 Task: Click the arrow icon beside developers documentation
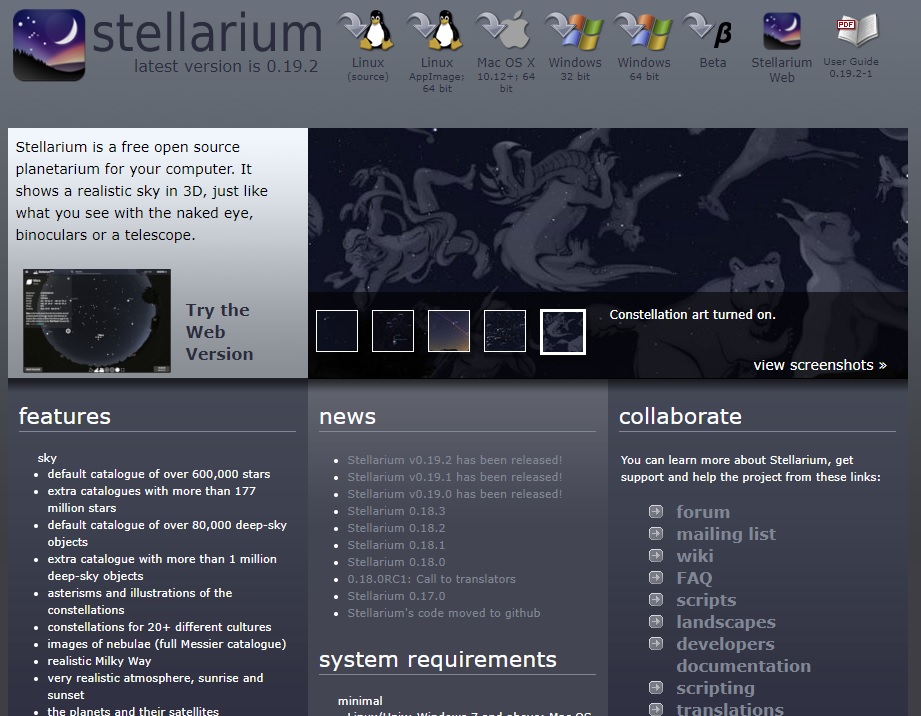click(x=656, y=644)
